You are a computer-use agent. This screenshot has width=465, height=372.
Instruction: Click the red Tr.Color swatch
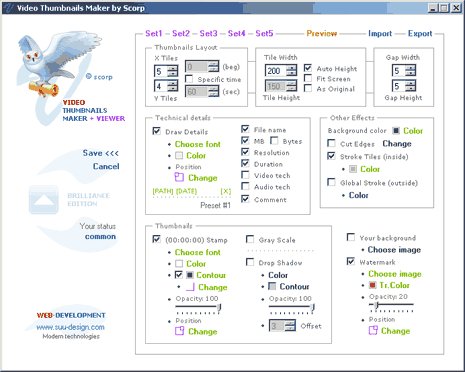[372, 285]
